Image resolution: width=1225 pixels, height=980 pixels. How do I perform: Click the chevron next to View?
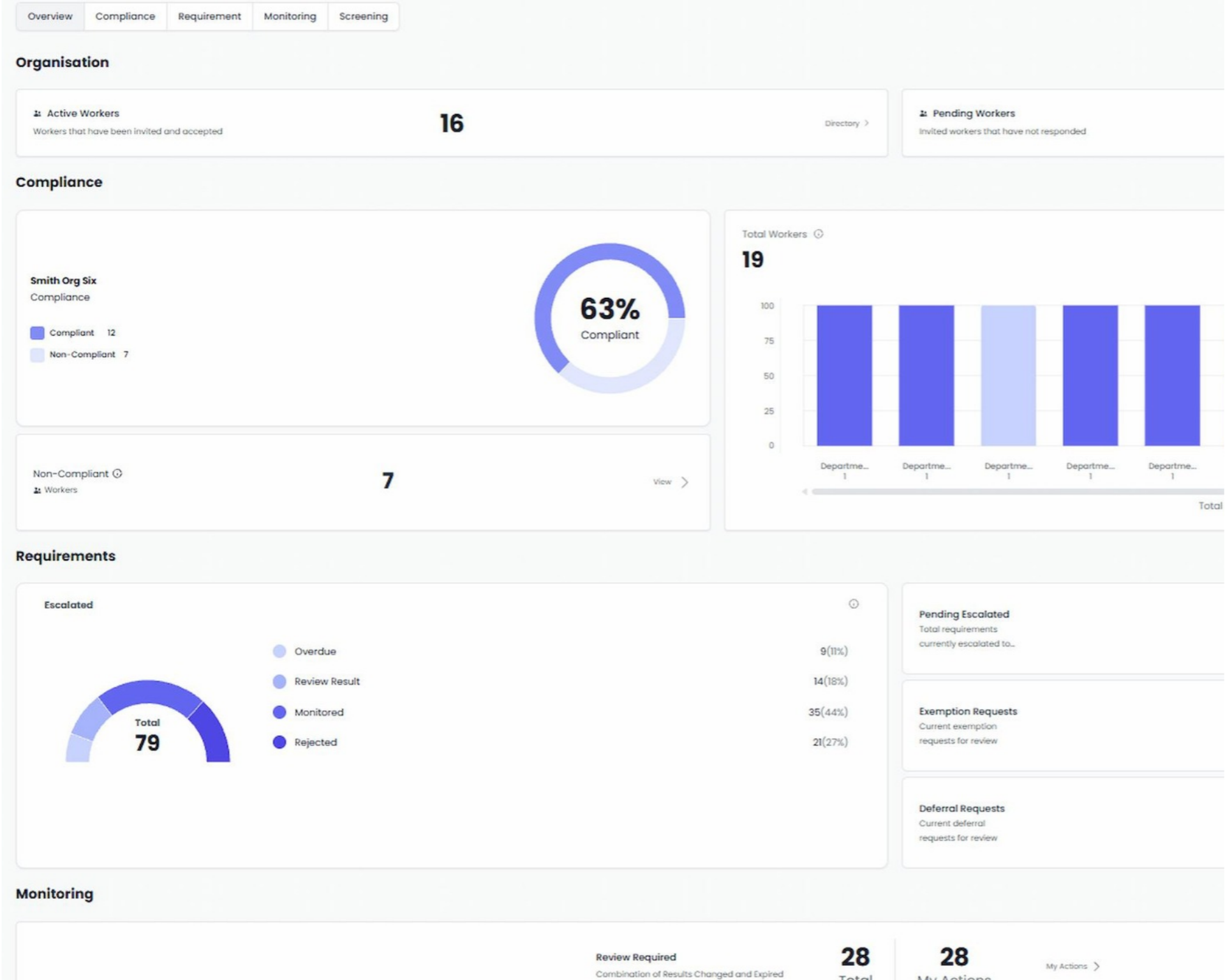684,482
